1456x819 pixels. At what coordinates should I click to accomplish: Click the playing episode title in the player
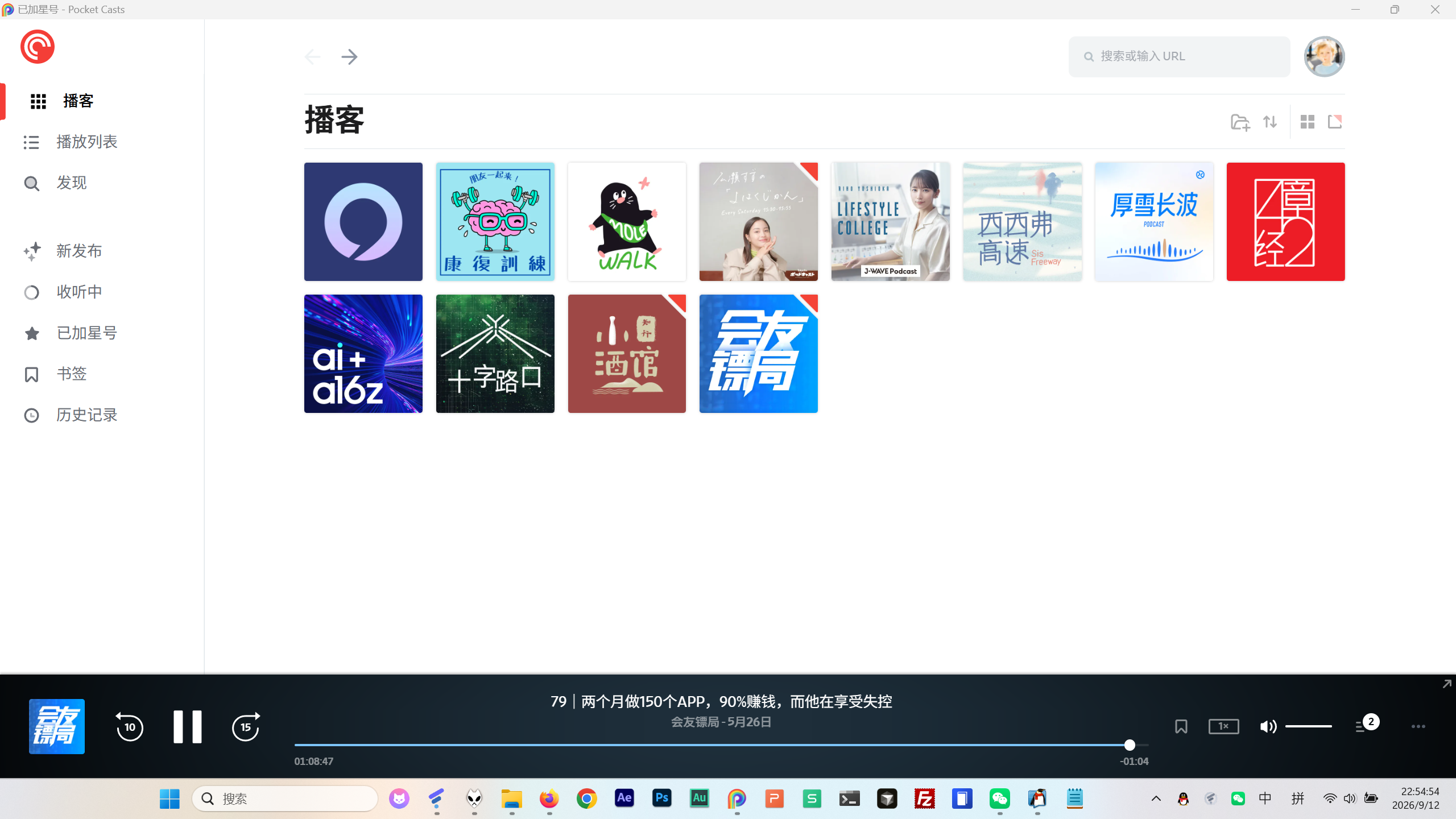click(721, 701)
